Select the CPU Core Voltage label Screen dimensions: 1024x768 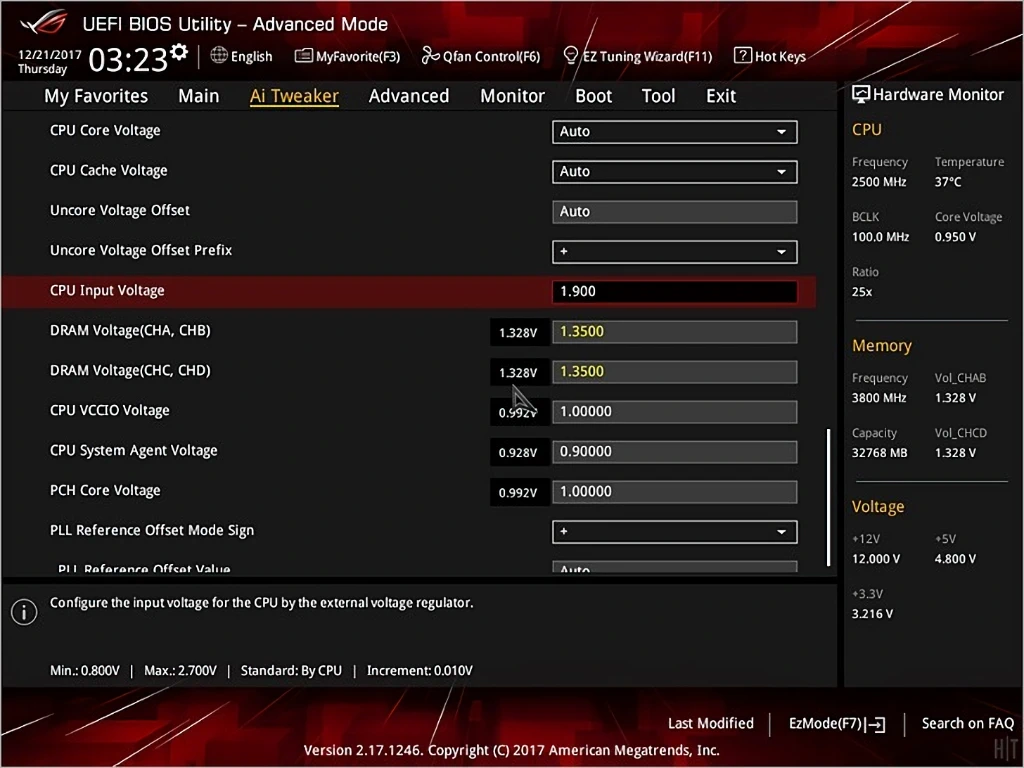coord(105,131)
